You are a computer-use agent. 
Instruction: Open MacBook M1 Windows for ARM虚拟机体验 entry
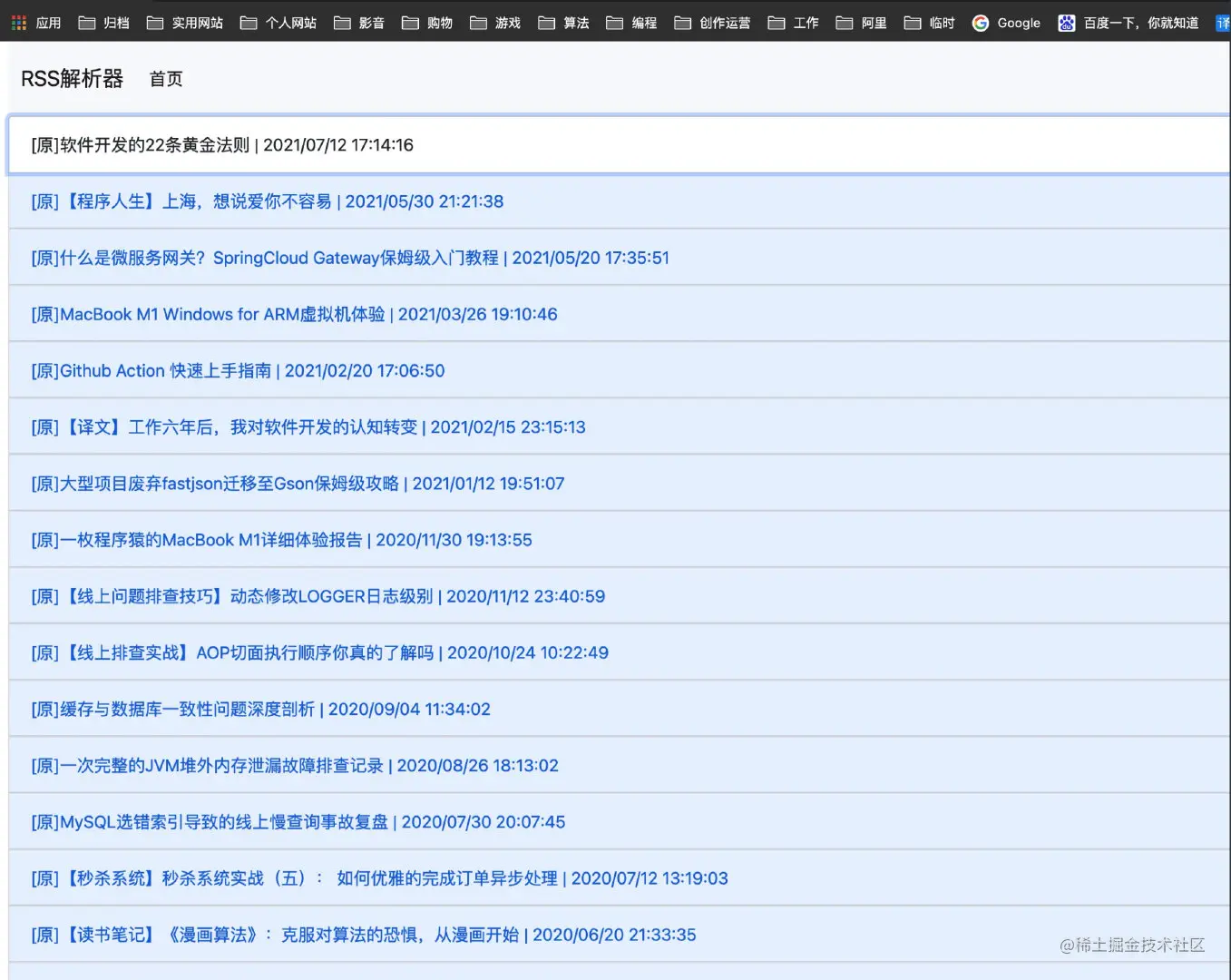[x=619, y=314]
